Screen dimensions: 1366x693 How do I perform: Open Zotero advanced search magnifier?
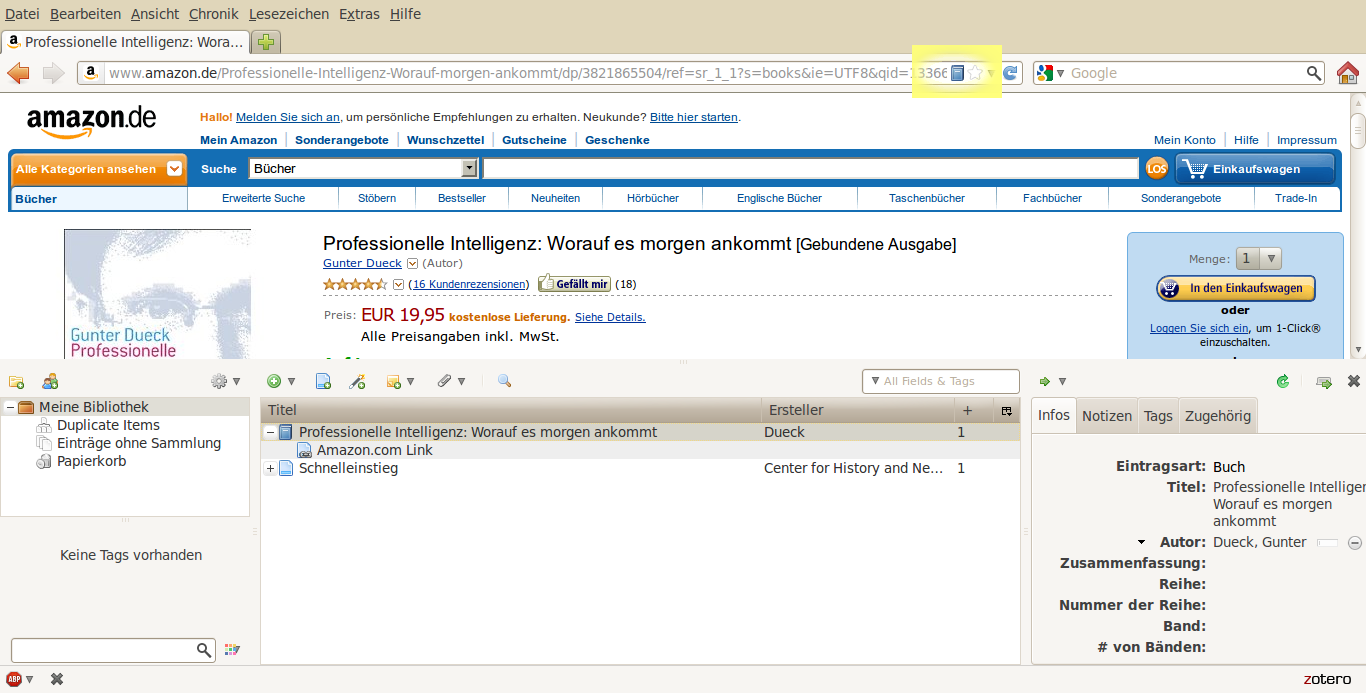(504, 381)
